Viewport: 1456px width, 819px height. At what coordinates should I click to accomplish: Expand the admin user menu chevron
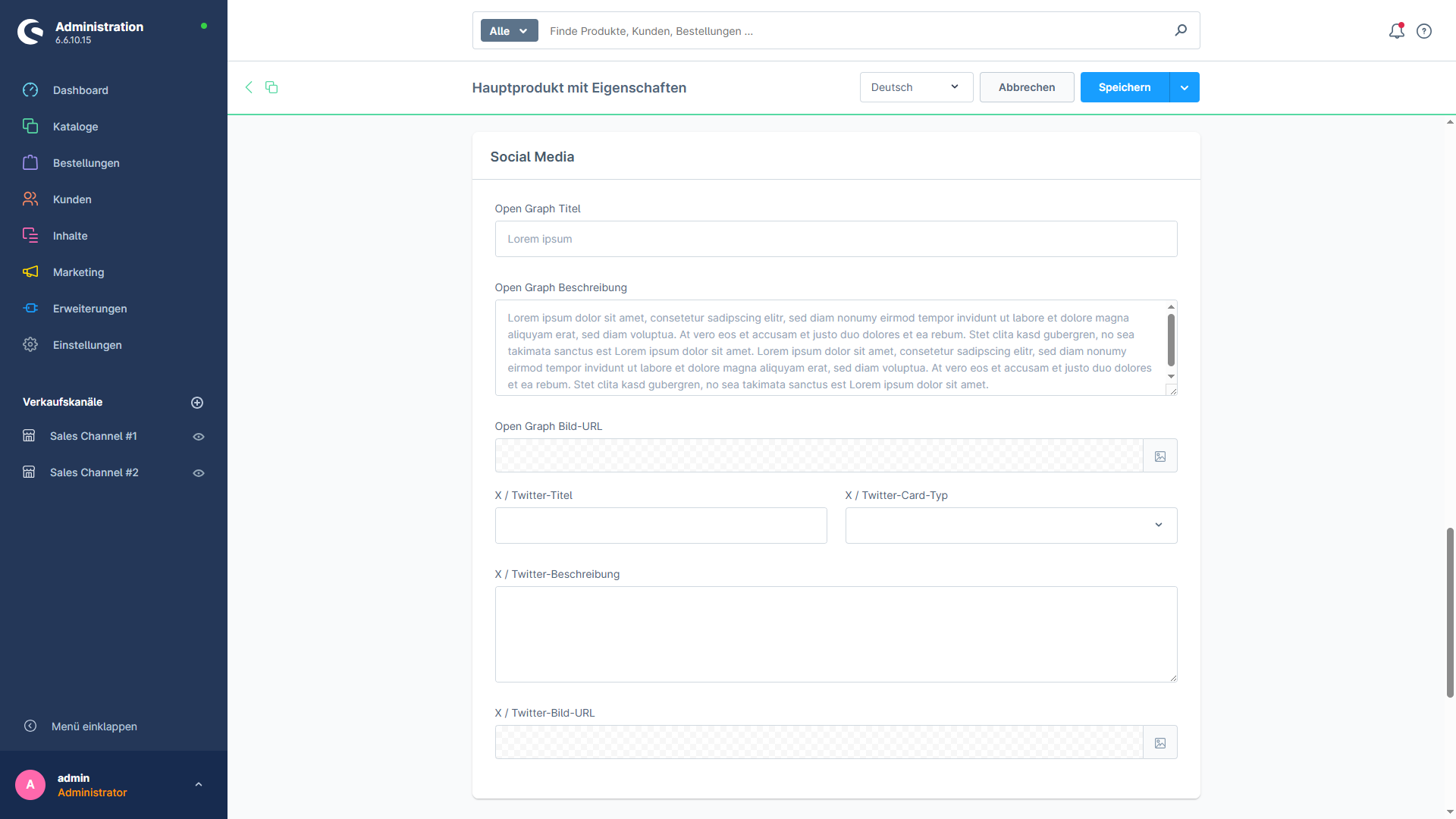click(x=199, y=785)
